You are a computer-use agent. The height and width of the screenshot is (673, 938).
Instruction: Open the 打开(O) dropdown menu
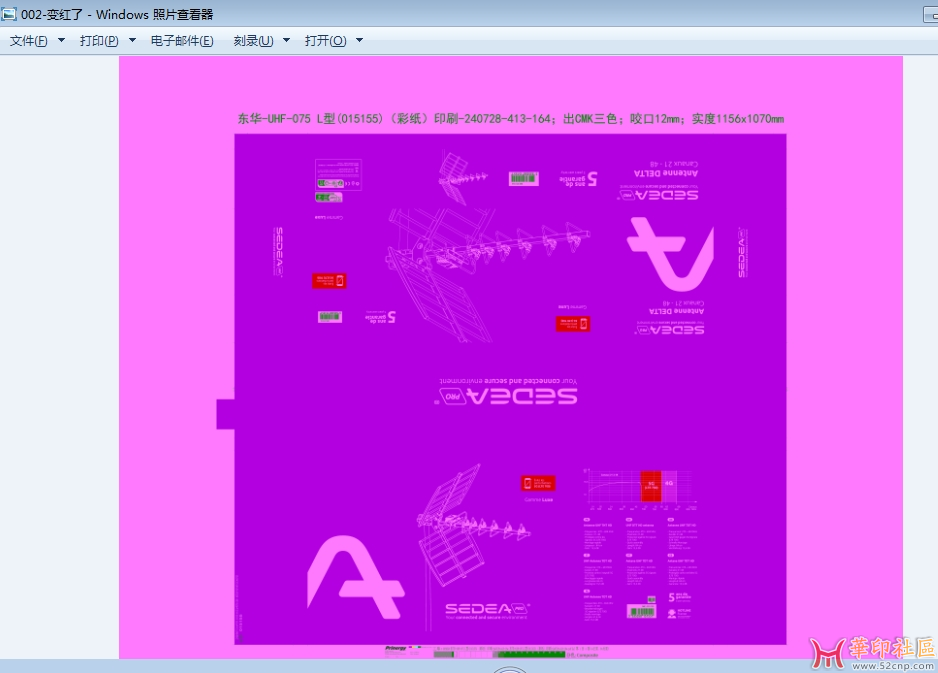334,41
